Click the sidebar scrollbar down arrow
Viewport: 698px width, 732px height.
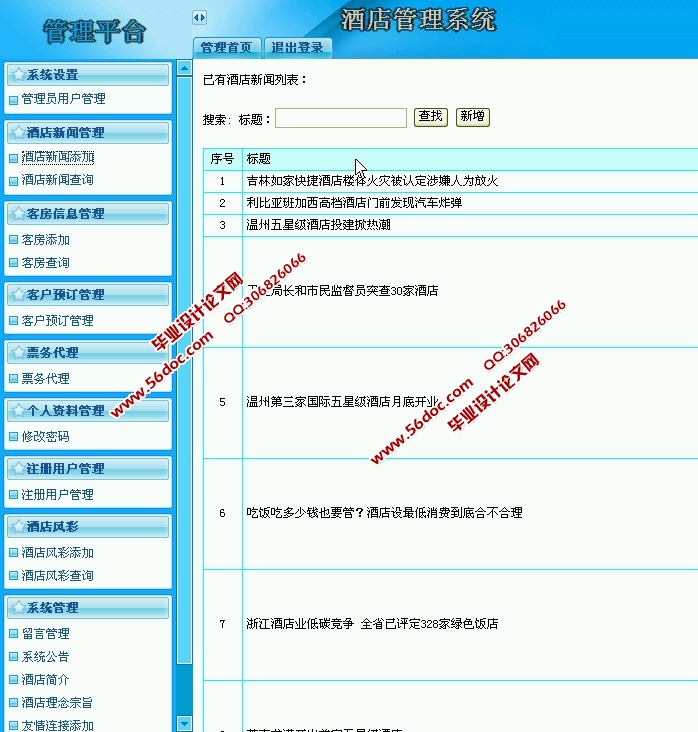pyautogui.click(x=184, y=722)
